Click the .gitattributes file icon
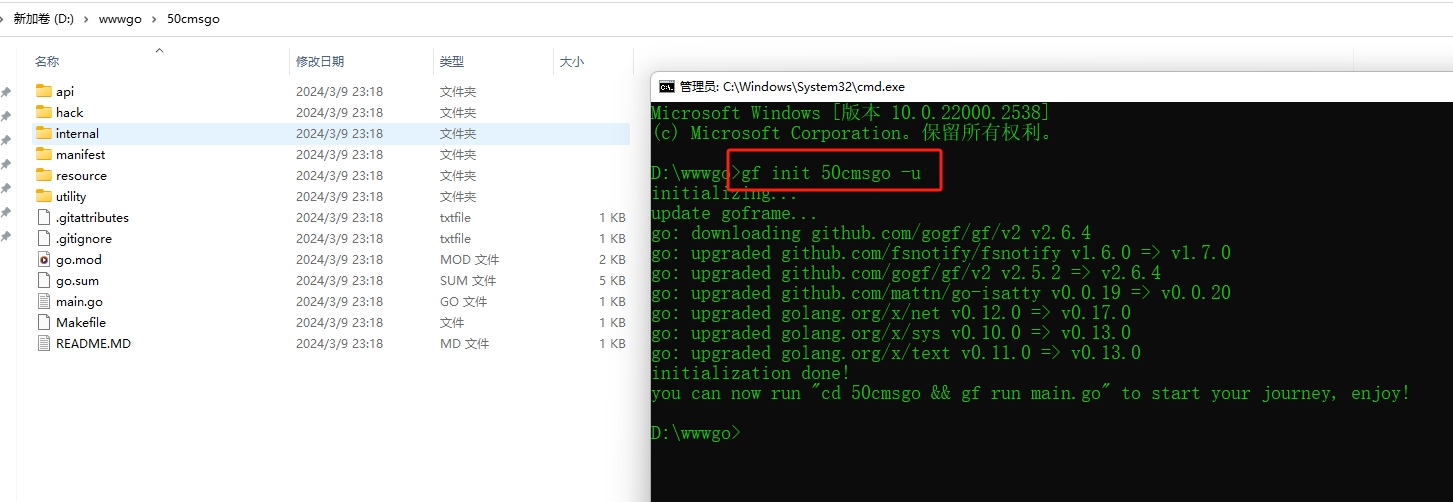 [x=43, y=217]
